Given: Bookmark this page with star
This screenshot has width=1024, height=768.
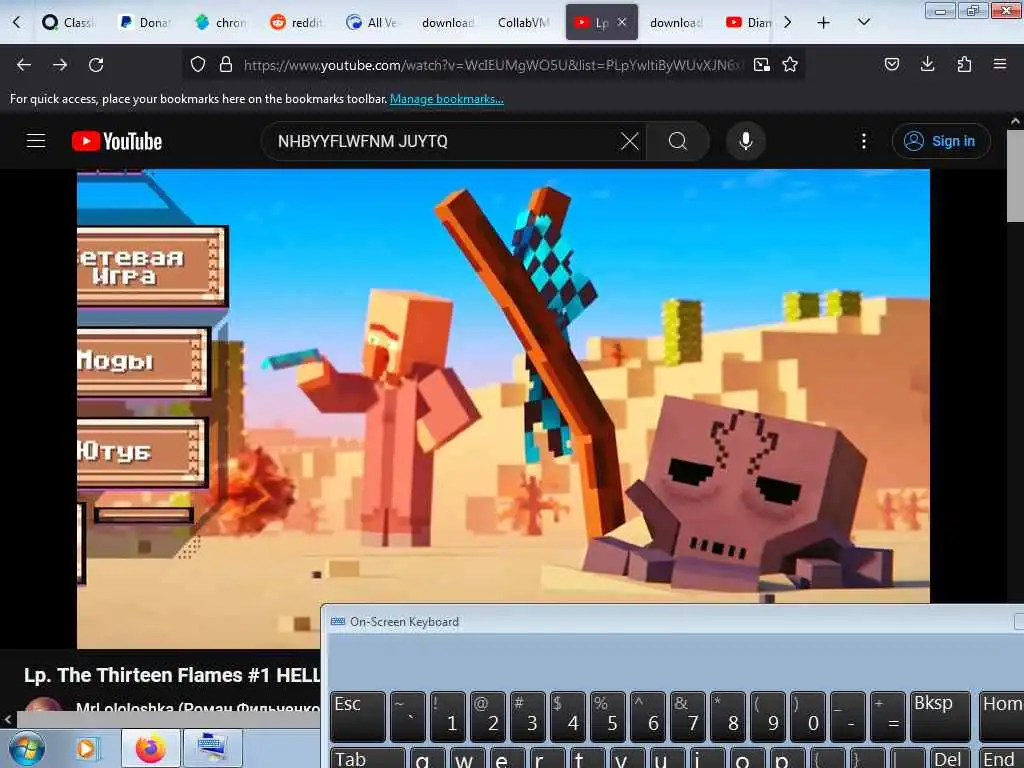Looking at the screenshot, I should click(790, 64).
